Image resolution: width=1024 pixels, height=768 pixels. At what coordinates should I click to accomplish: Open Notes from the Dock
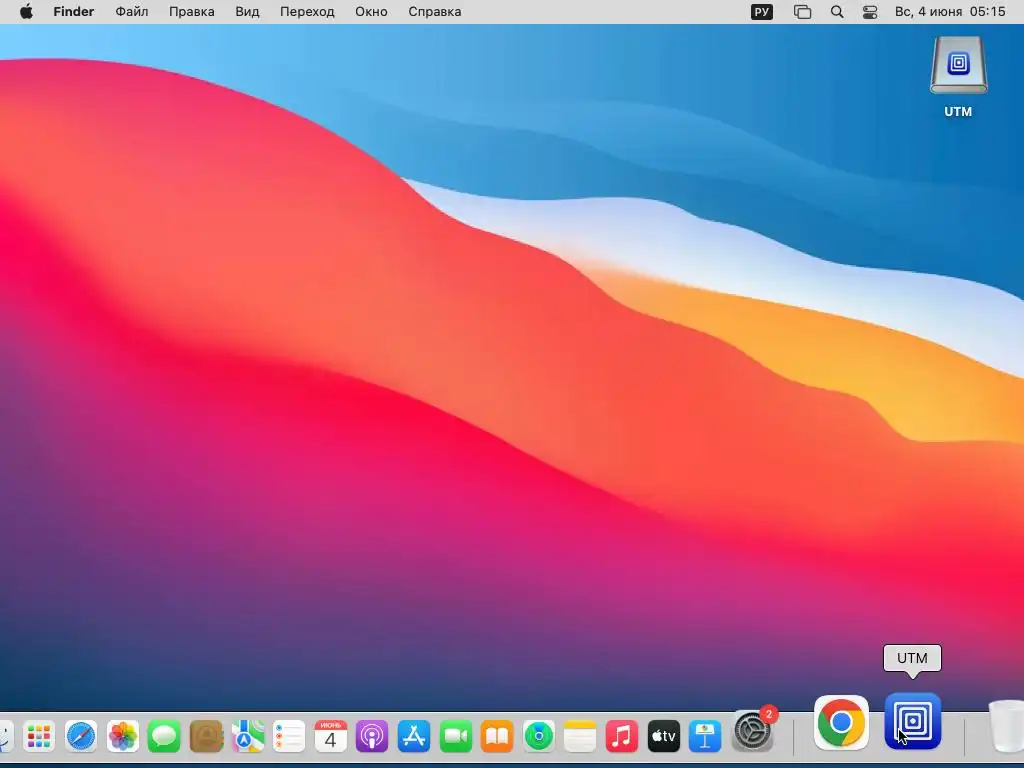pos(580,737)
